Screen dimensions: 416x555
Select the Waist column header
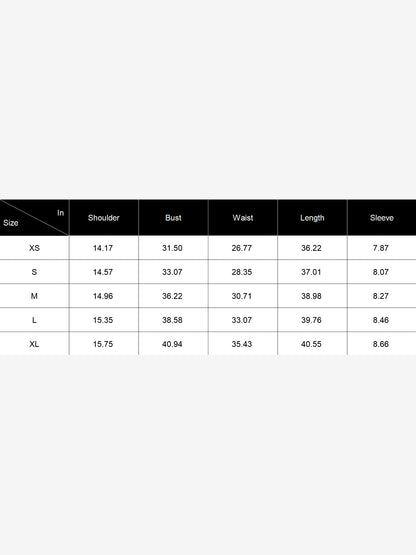(243, 218)
